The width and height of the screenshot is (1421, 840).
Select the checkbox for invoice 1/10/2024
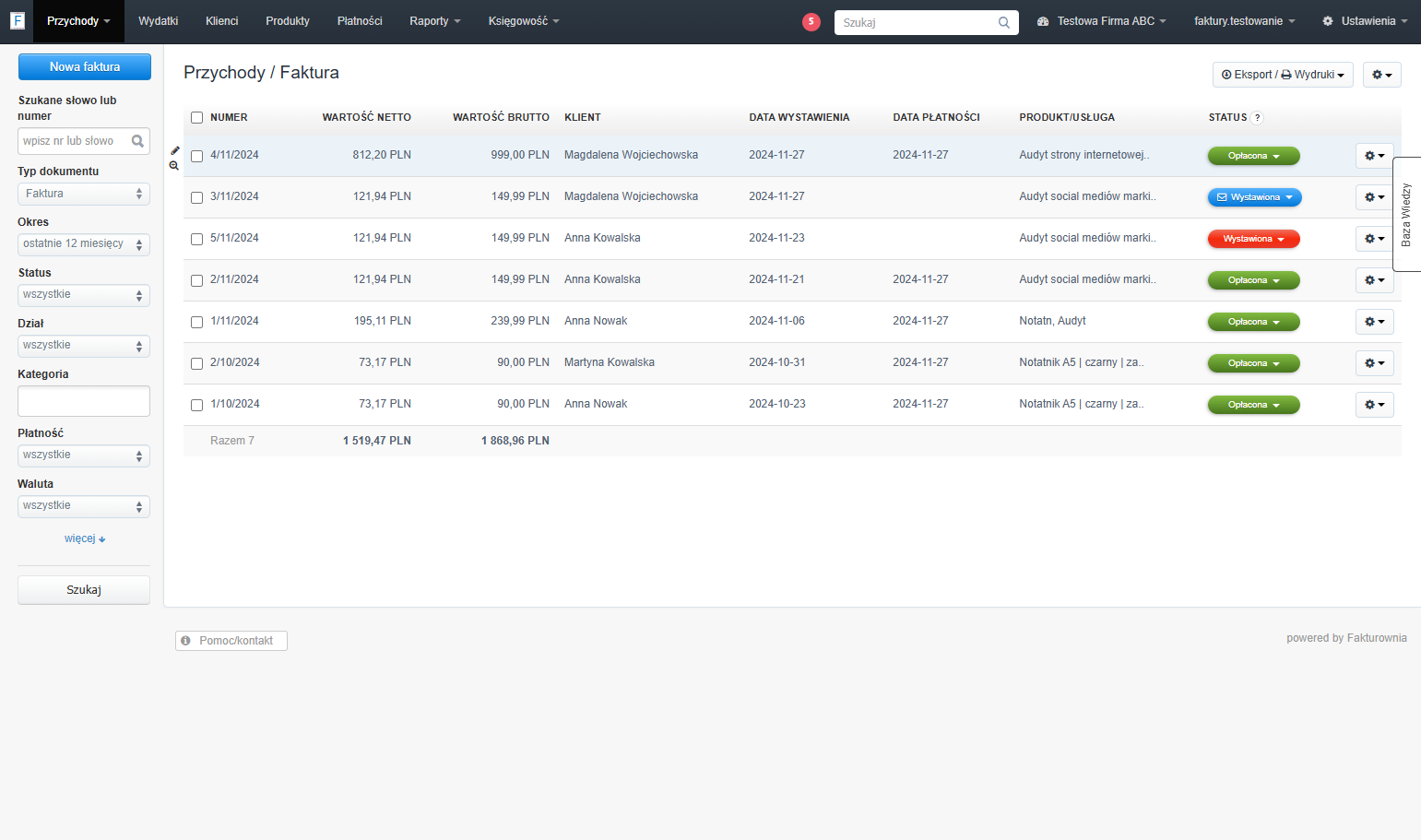[x=196, y=405]
